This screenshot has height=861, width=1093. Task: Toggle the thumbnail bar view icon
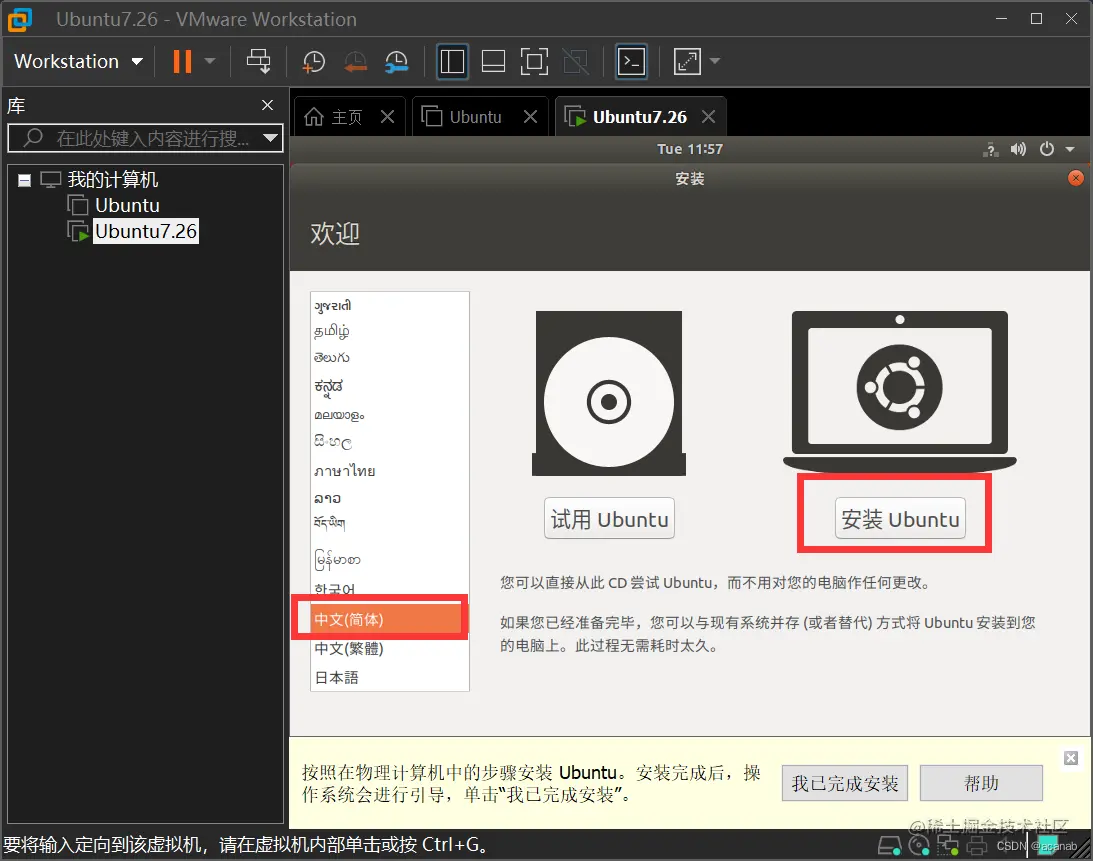click(493, 61)
